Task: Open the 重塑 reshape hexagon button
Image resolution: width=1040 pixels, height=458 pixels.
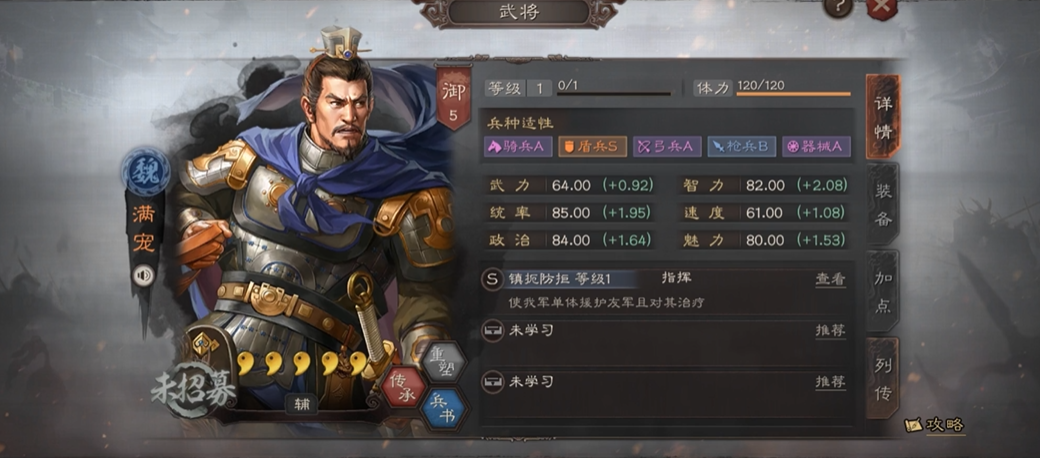Action: point(443,361)
